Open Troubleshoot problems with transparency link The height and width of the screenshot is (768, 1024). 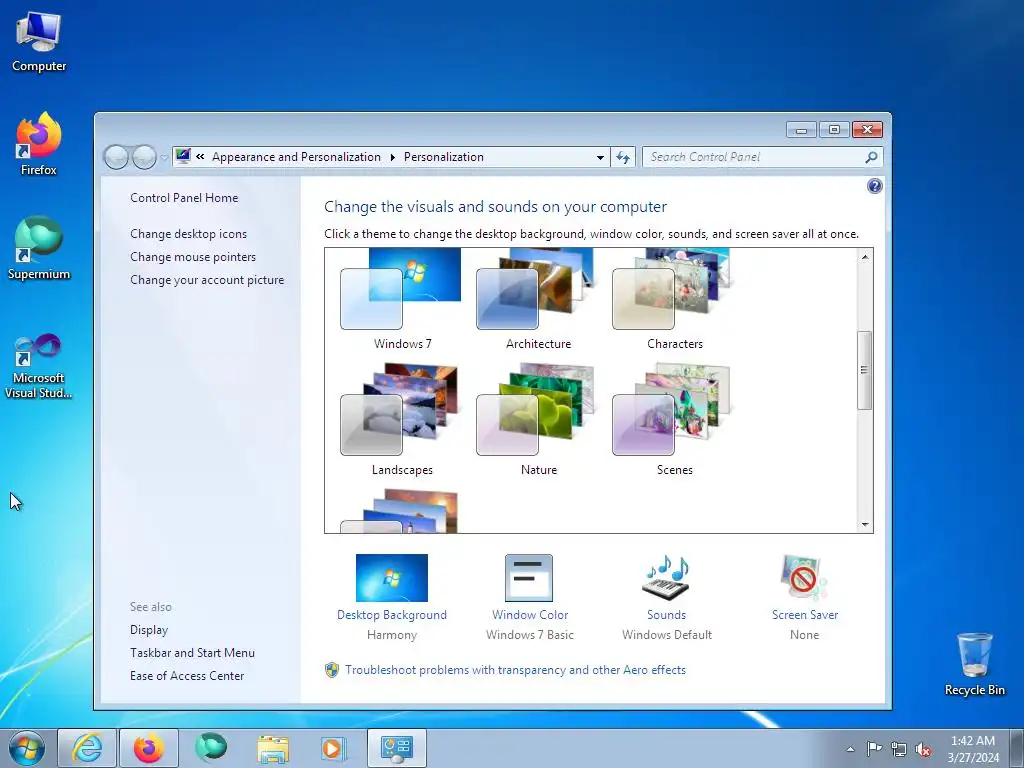[x=515, y=669]
